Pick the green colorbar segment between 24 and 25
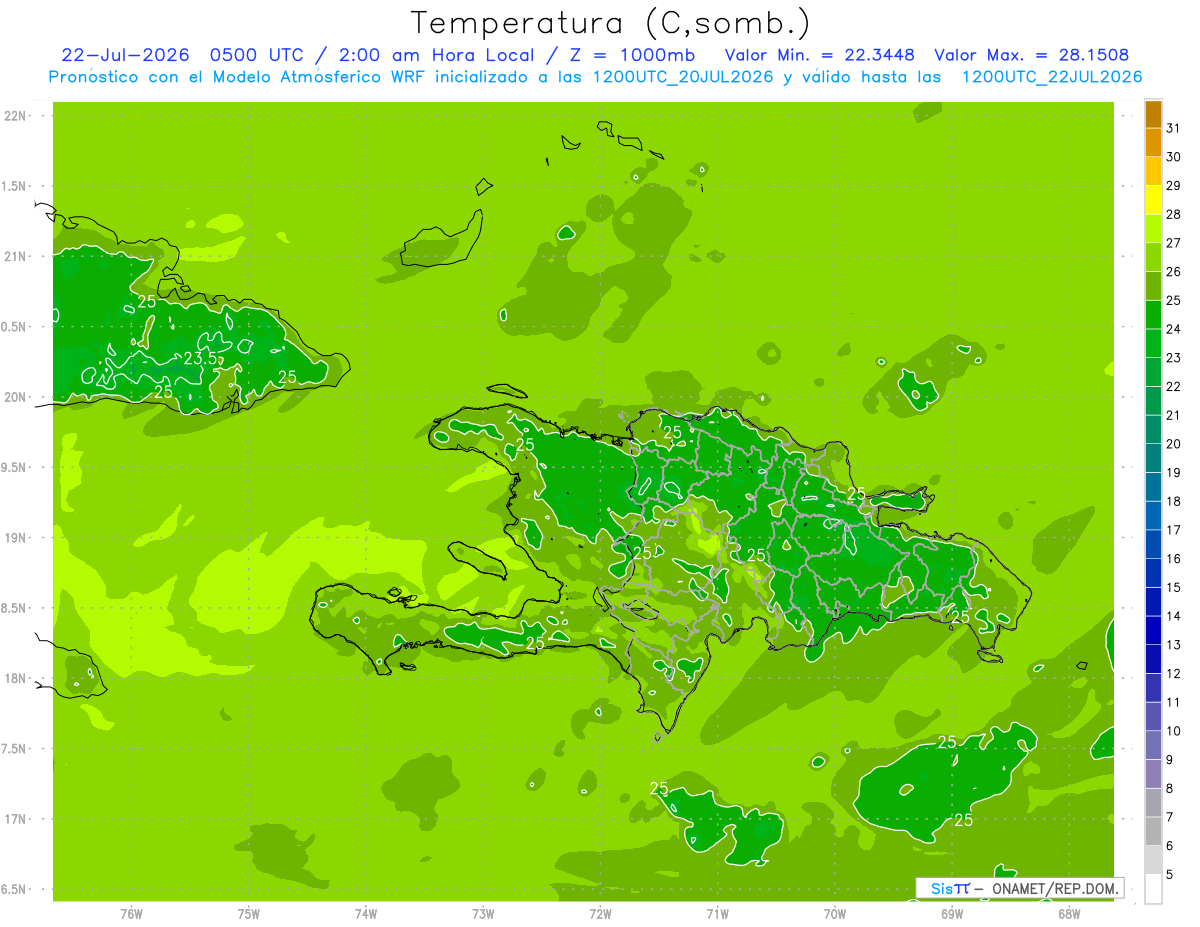This screenshot has height=927, width=1200. click(1153, 315)
